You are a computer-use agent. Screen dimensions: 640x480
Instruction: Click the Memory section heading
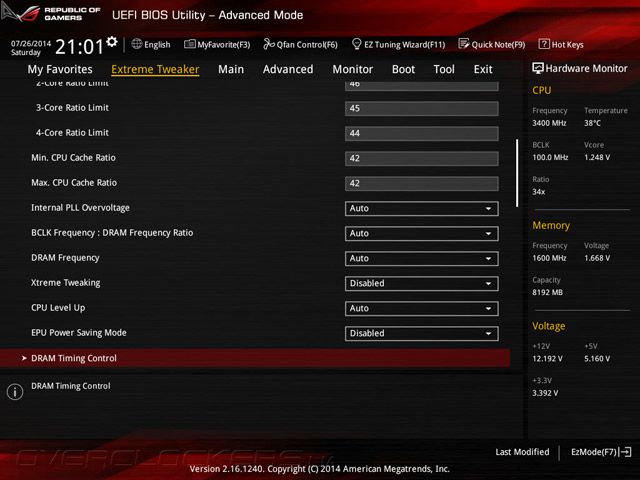pos(551,225)
